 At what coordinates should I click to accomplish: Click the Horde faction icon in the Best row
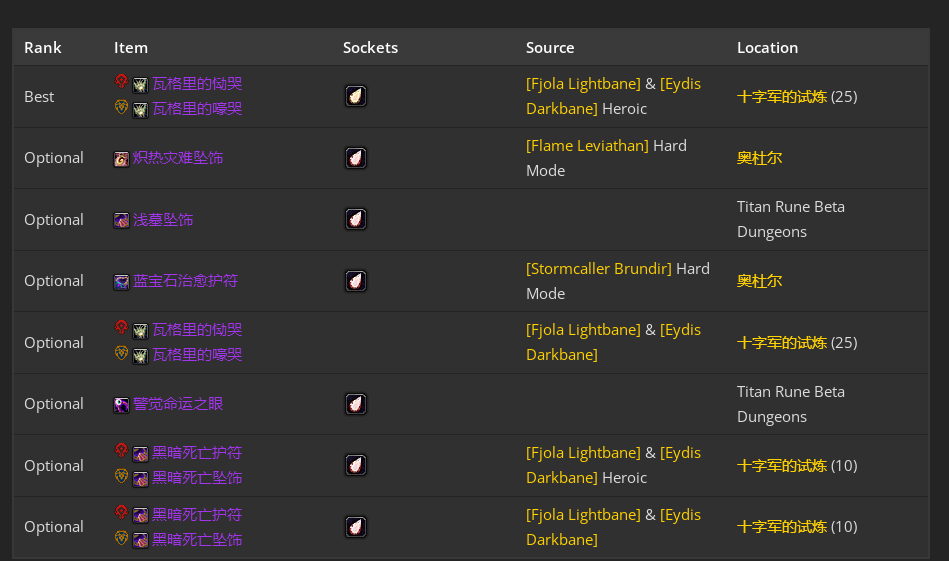tap(121, 82)
